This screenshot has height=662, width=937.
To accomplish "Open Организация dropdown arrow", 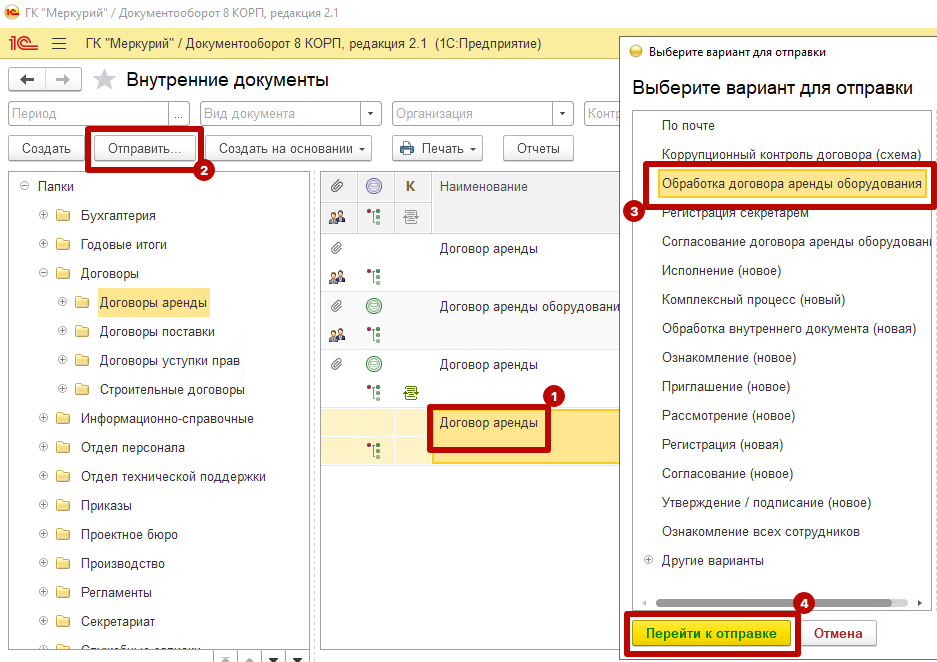I will tap(562, 114).
